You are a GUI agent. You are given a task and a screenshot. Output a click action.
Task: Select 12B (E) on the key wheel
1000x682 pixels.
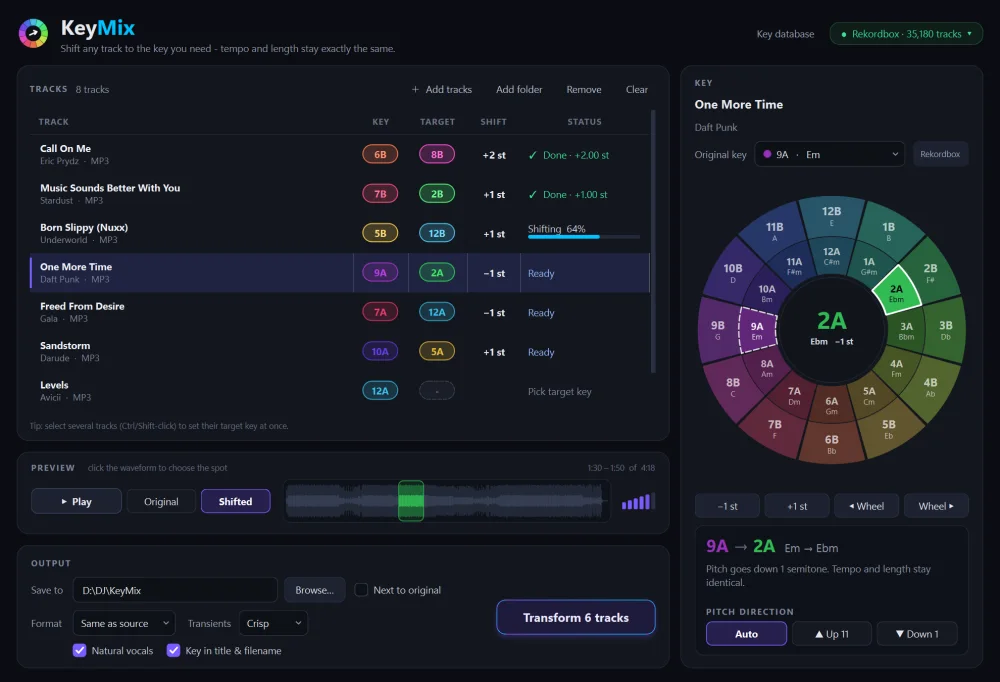(831, 216)
